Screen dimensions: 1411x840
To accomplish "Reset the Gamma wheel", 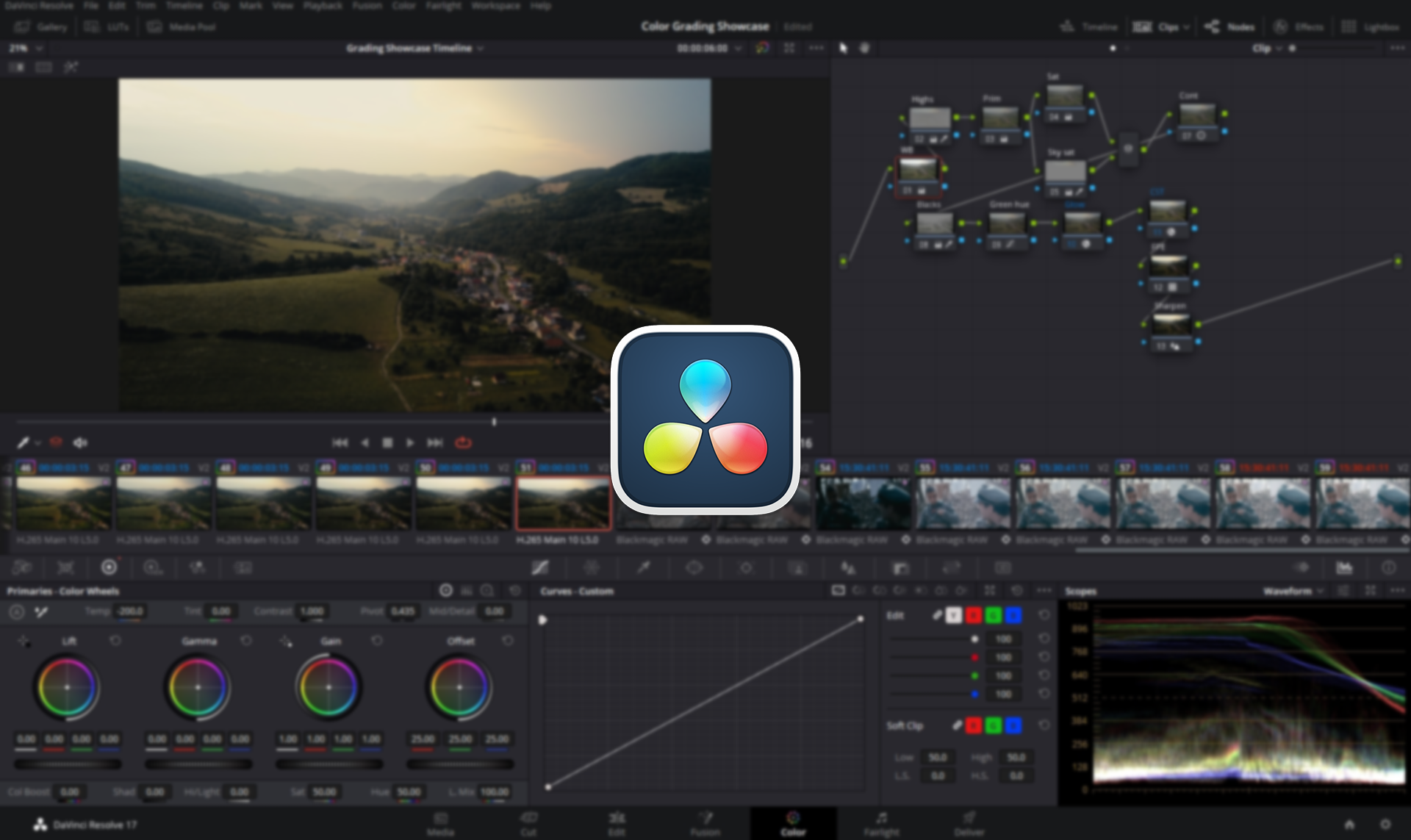I will pyautogui.click(x=246, y=641).
